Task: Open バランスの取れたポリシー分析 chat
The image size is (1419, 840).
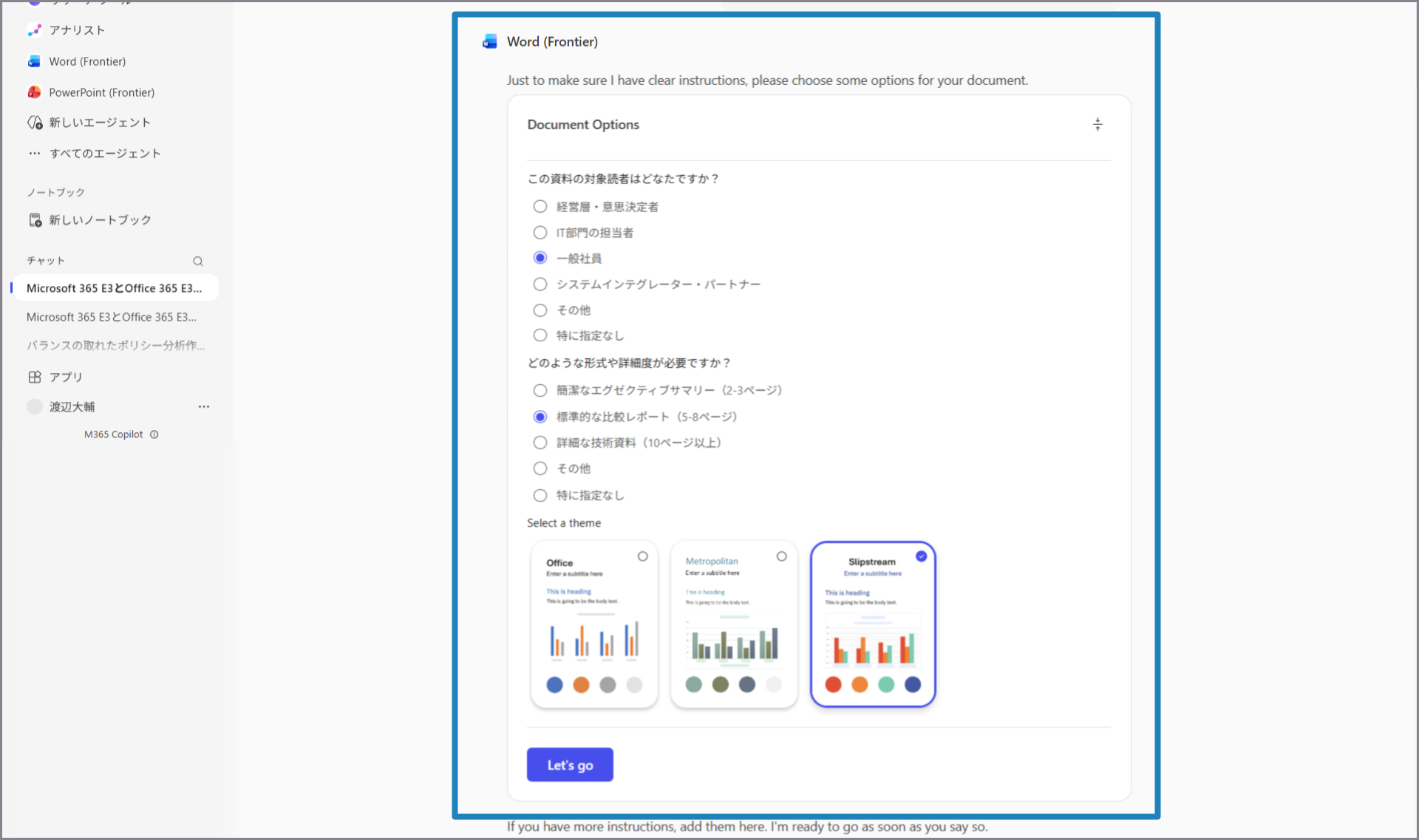Action: [115, 346]
